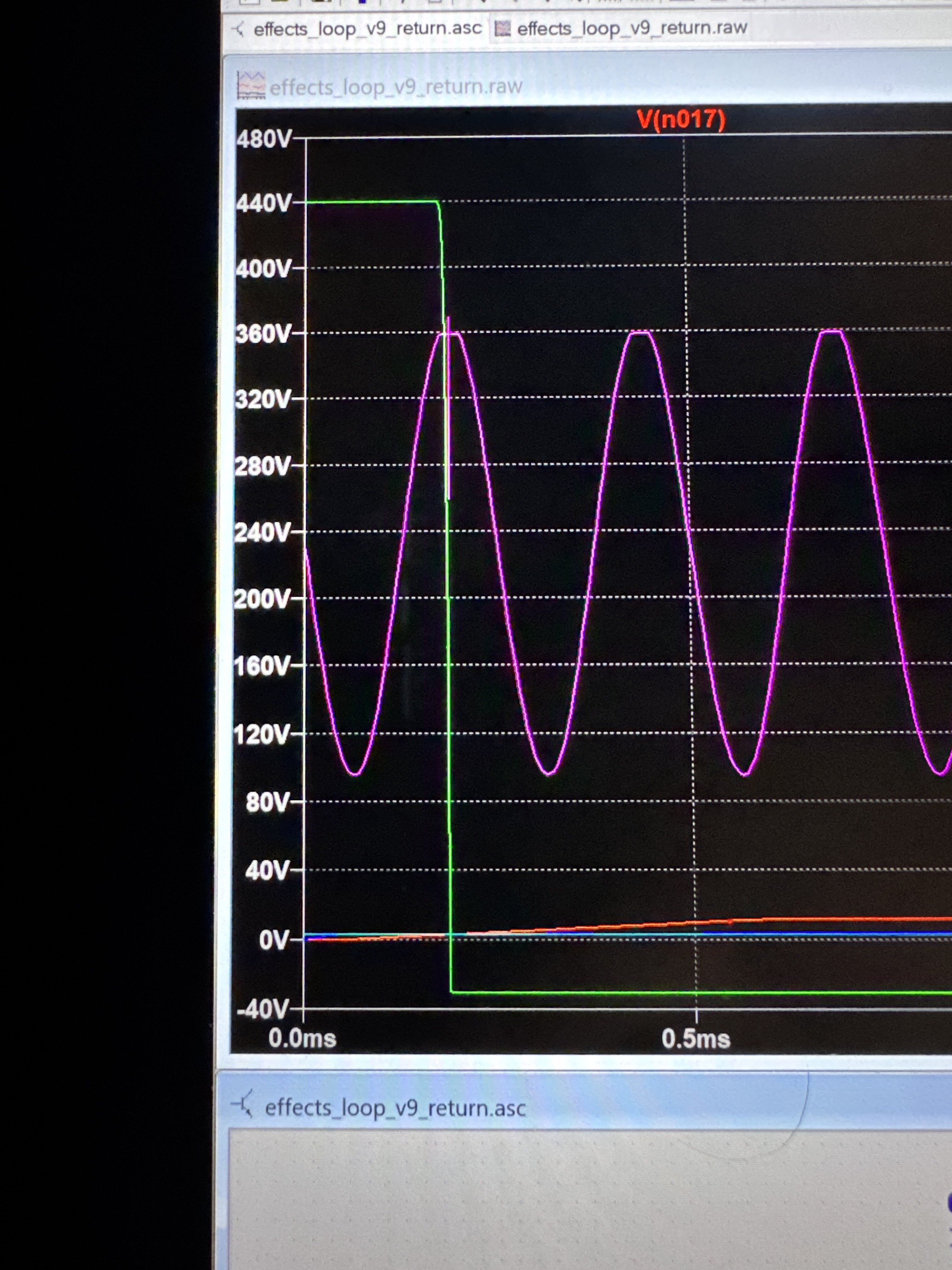Click the 240V vertical axis label

click(x=262, y=532)
